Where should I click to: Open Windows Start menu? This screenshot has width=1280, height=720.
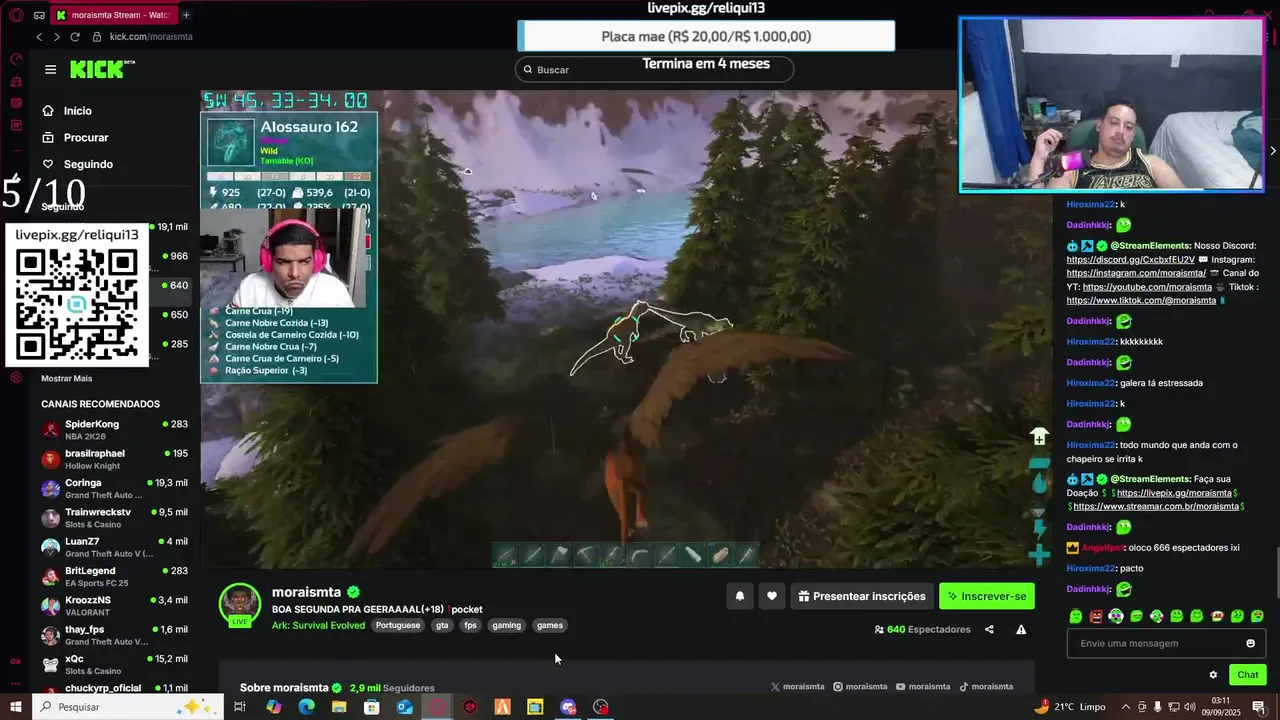pos(15,707)
